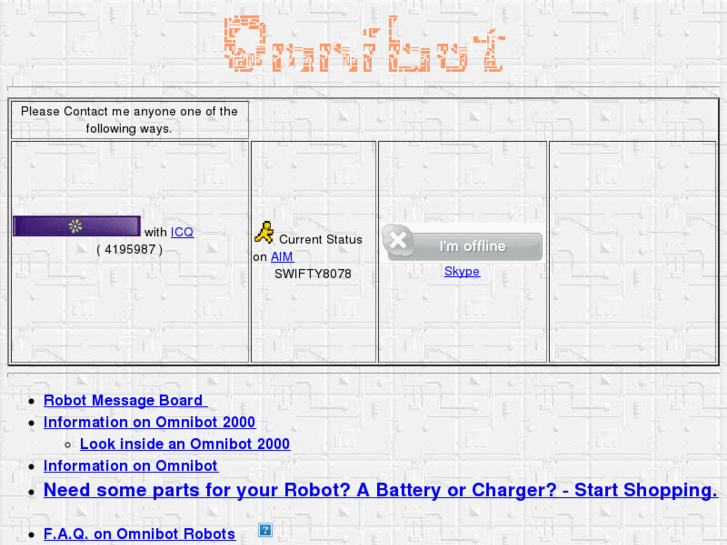Click "Please Contact me" heading text
The height and width of the screenshot is (545, 727).
[129, 120]
